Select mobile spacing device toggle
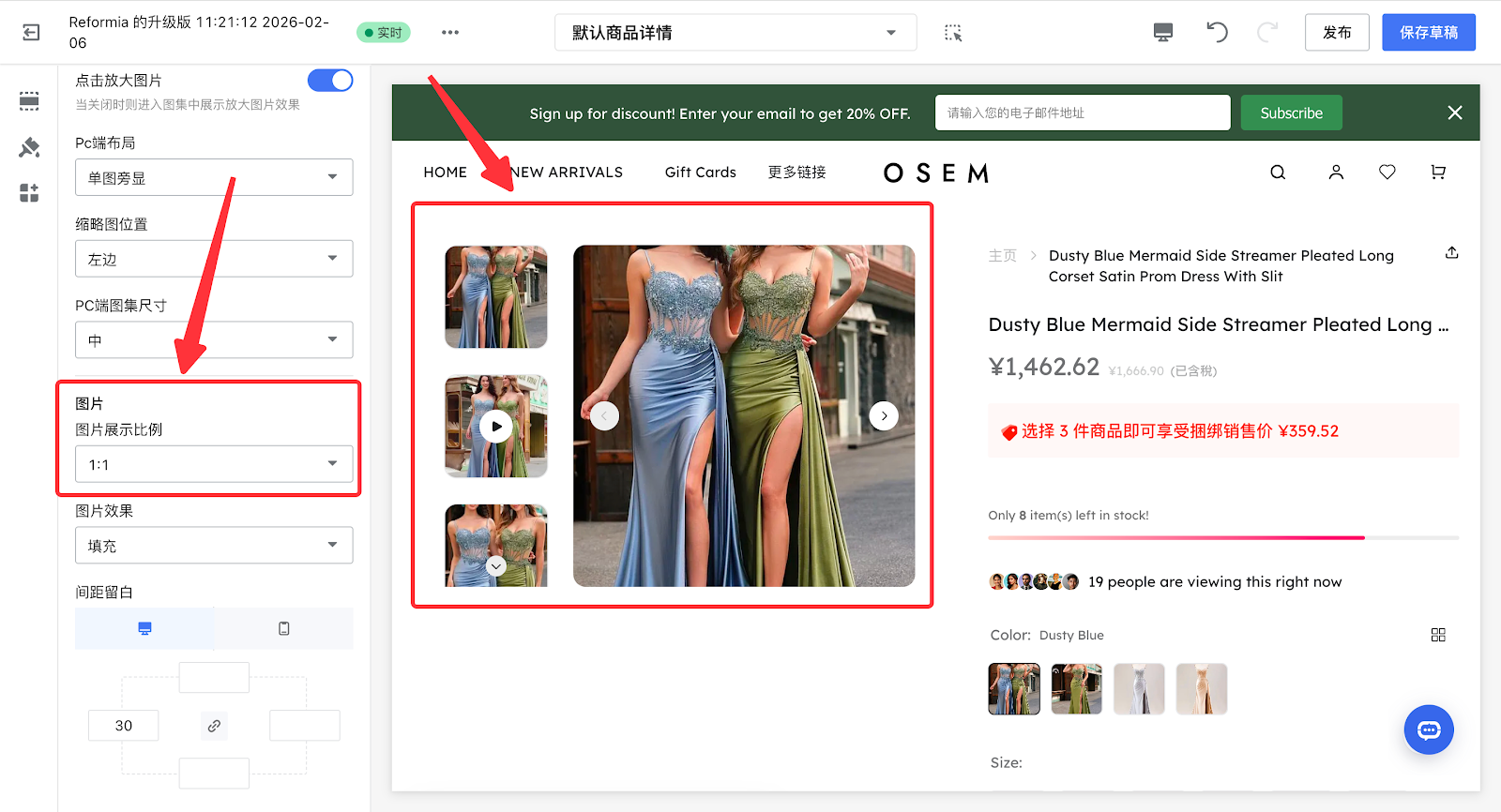This screenshot has width=1501, height=812. [283, 628]
